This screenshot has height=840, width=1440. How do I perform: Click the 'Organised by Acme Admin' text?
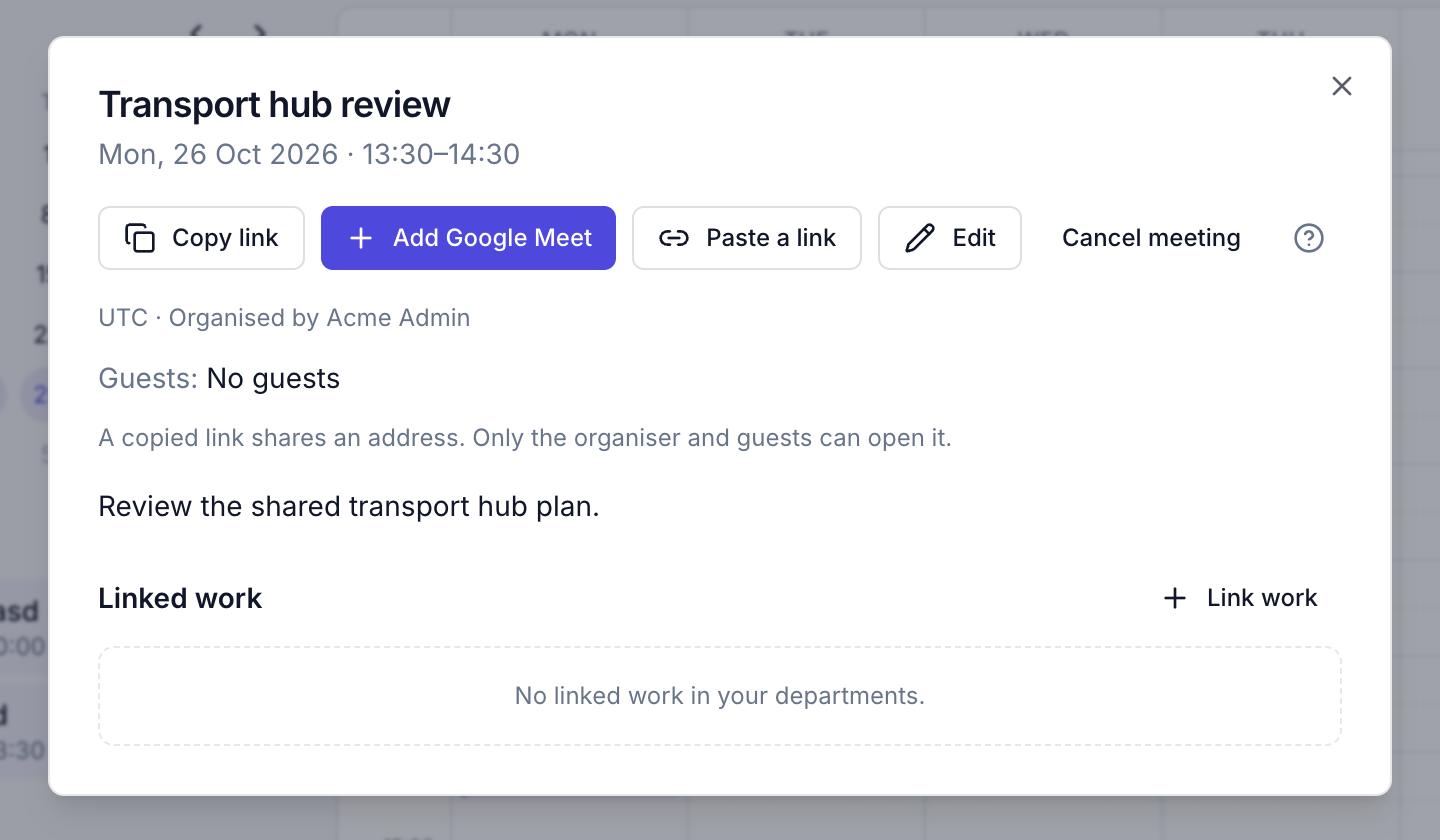click(x=319, y=318)
